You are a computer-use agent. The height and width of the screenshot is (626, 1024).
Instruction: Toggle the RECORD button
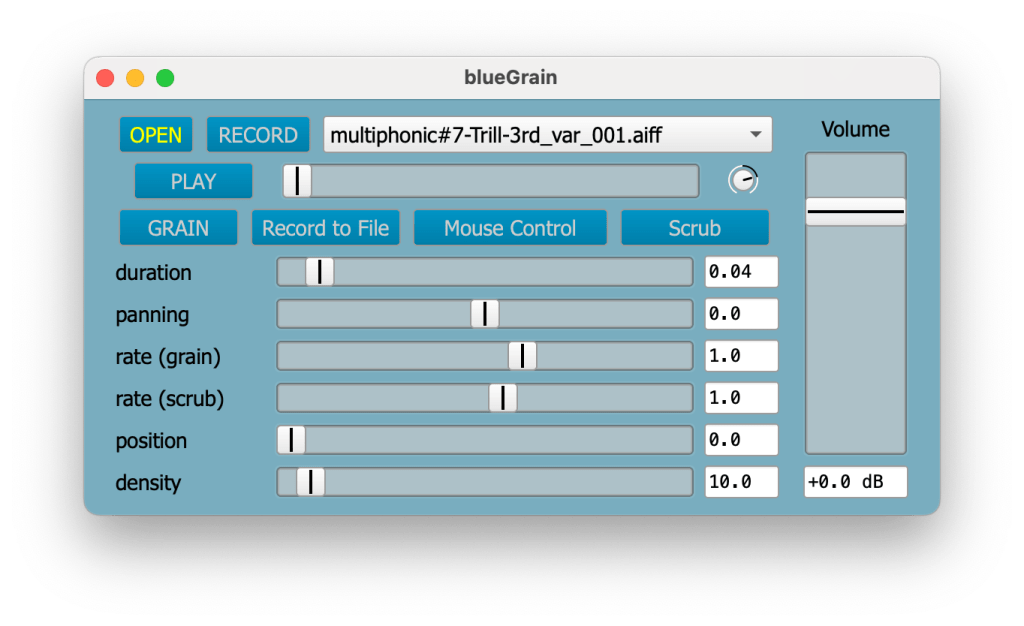[258, 135]
